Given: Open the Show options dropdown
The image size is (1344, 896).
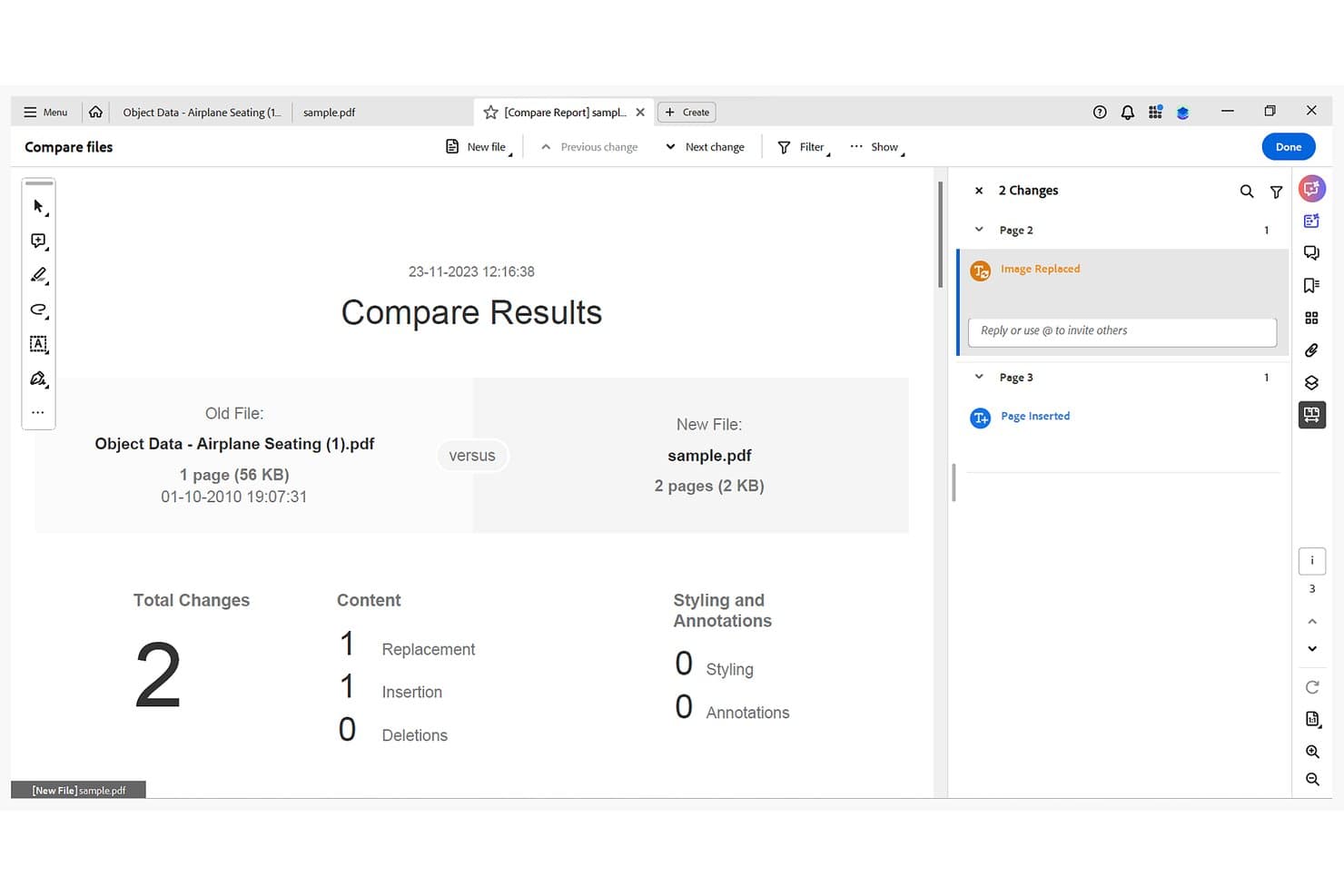Looking at the screenshot, I should click(x=877, y=147).
